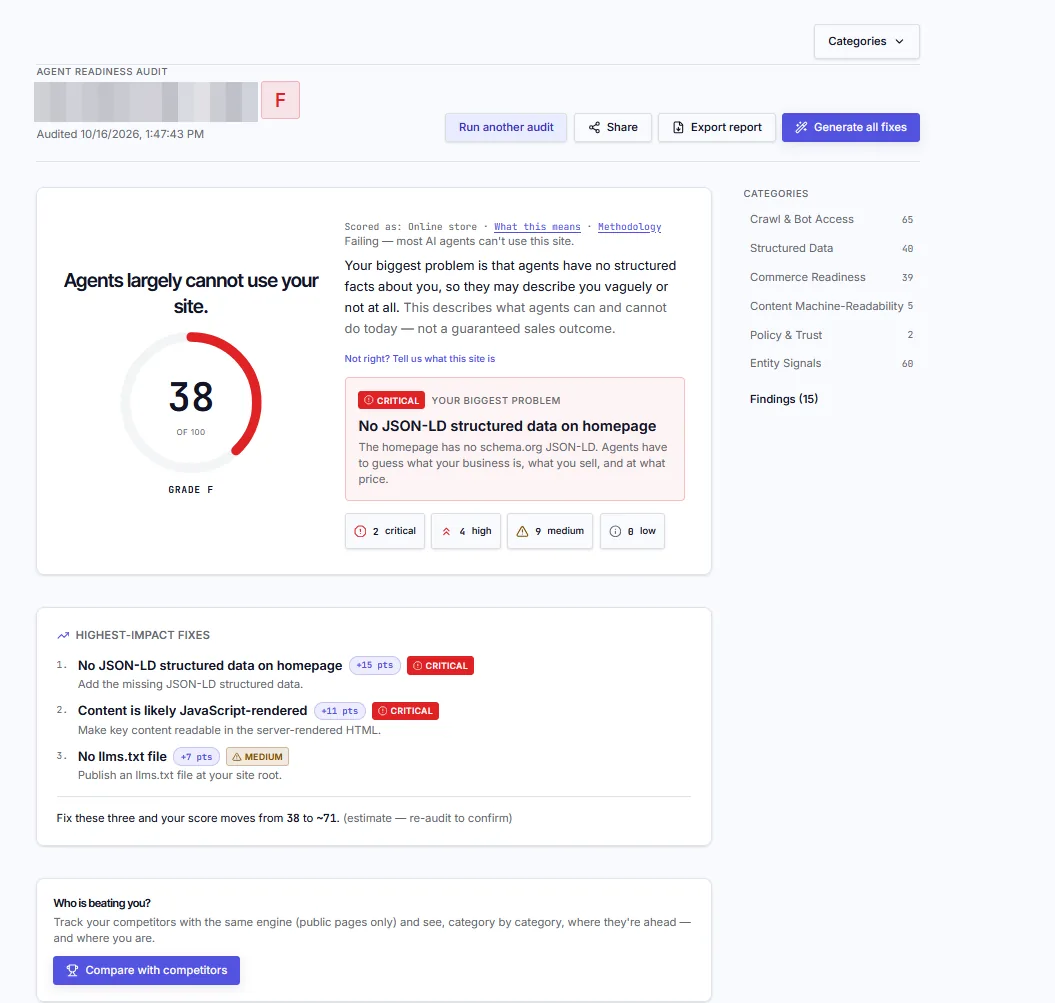Screen dimensions: 1055x1003
Task: Click the F grade badge
Action: pyautogui.click(x=281, y=100)
